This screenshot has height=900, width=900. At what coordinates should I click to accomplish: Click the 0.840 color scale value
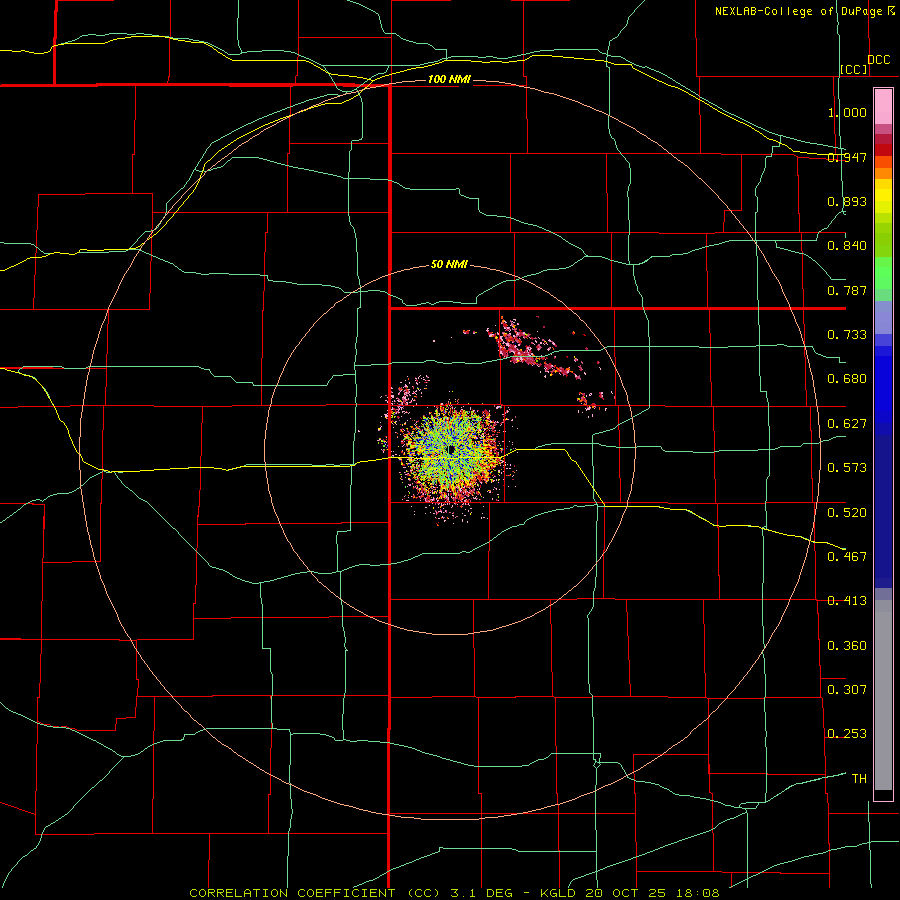pyautogui.click(x=847, y=246)
